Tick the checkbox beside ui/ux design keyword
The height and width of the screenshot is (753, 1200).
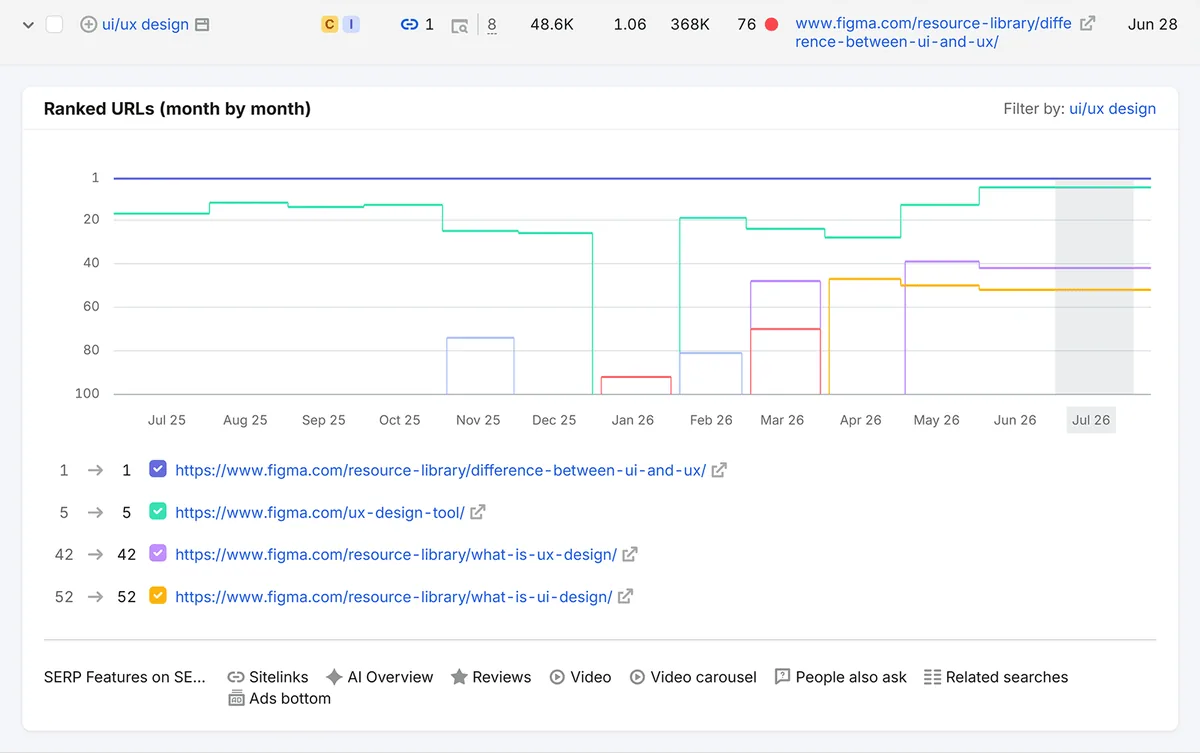click(x=55, y=24)
